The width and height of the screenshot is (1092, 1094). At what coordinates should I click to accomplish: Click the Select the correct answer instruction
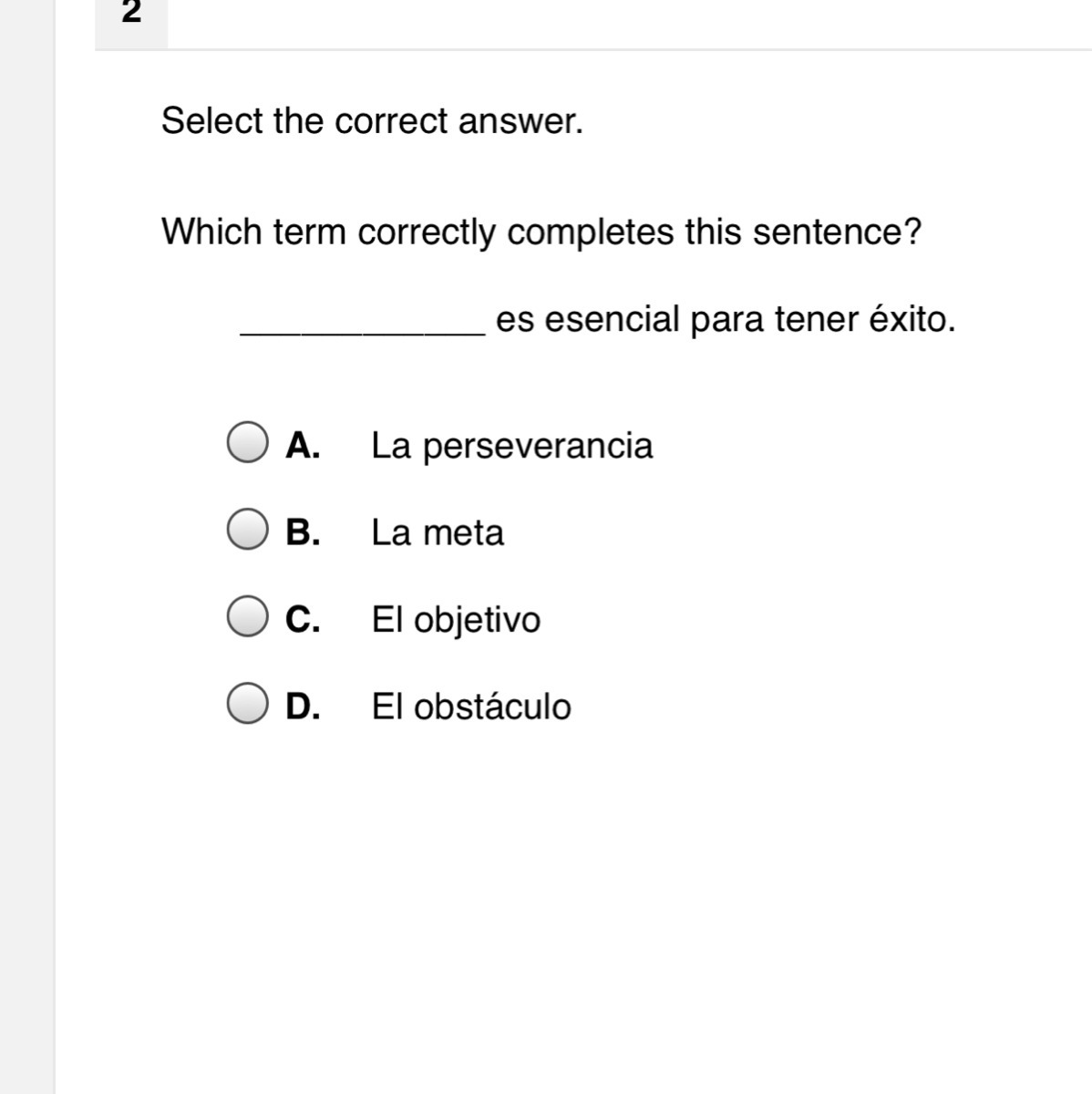point(372,120)
